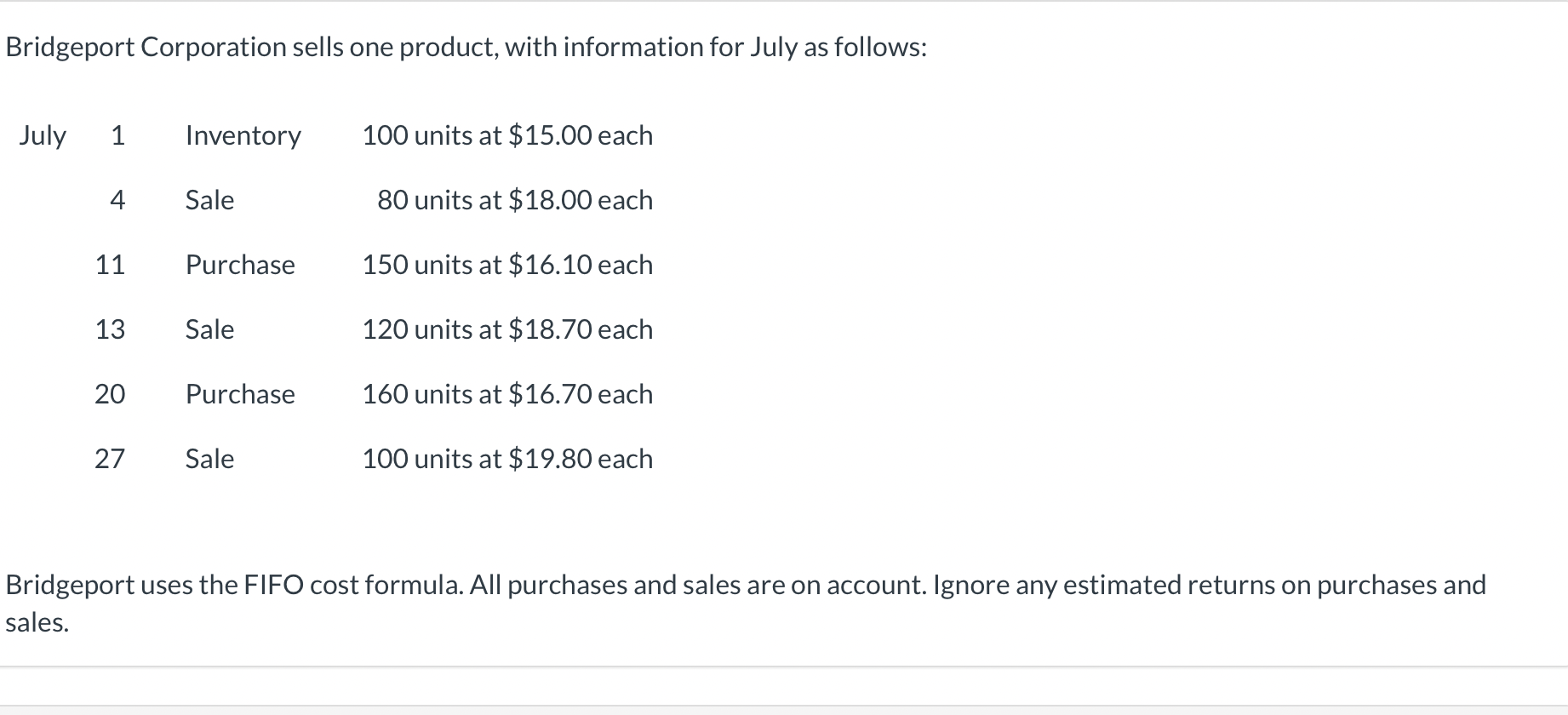Select the "Purchase" label for July 11
Screen dimensions: 1568x715
(240, 265)
